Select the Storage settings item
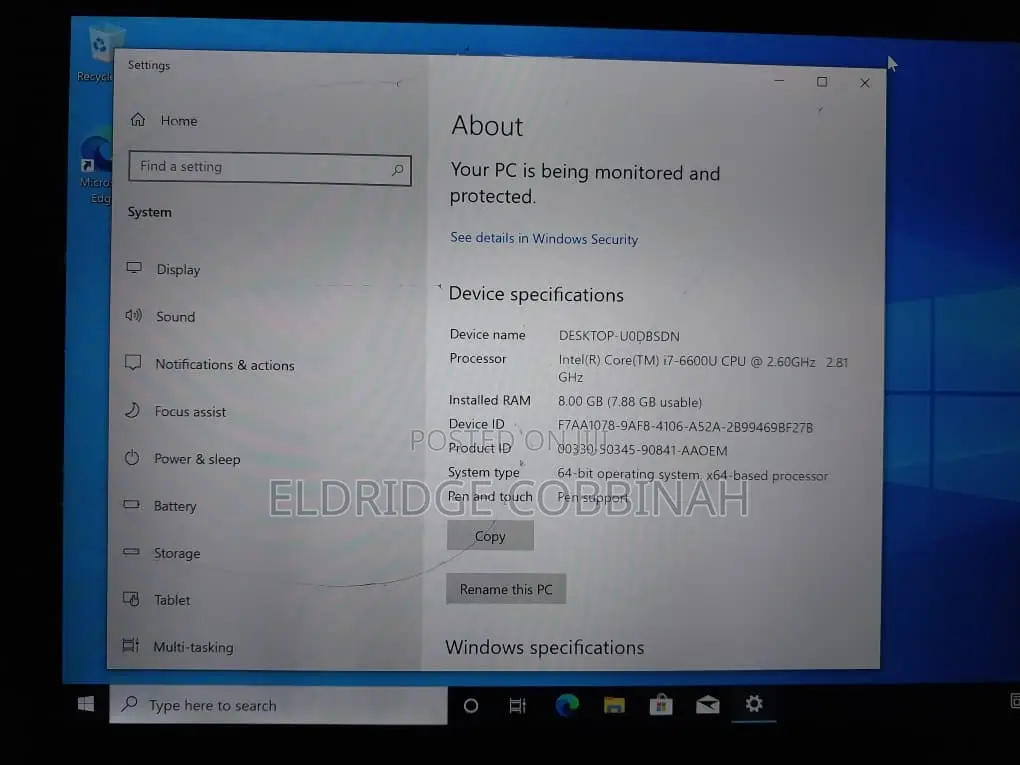Image resolution: width=1020 pixels, height=765 pixels. point(162,553)
